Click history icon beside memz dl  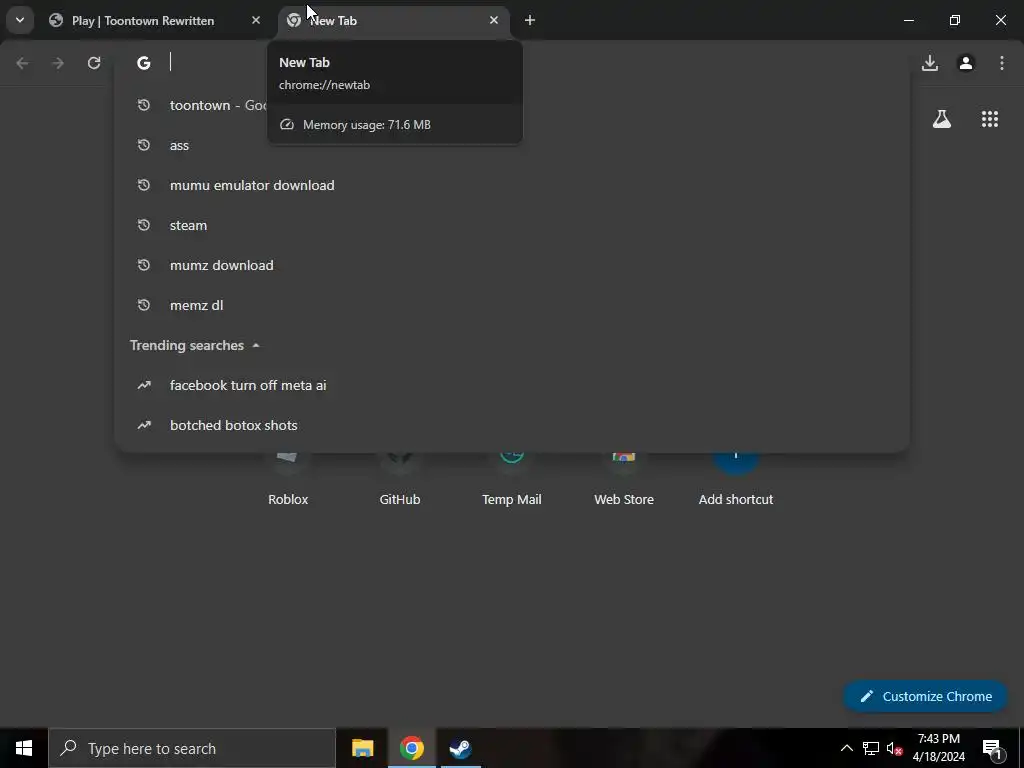(x=144, y=305)
